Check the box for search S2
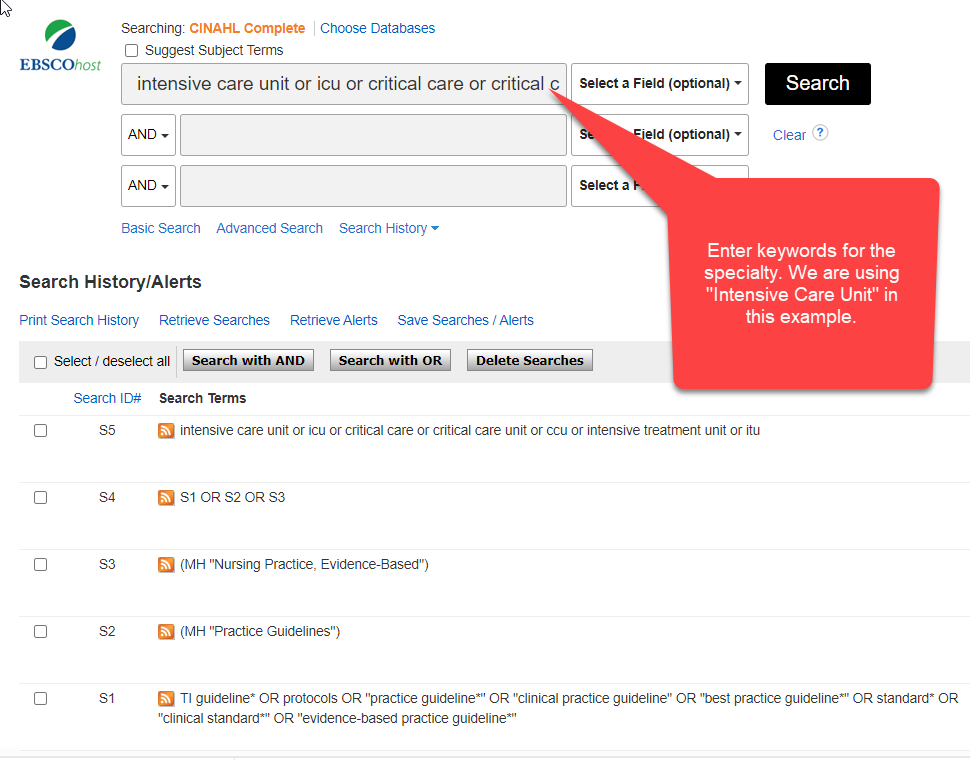 tap(40, 631)
